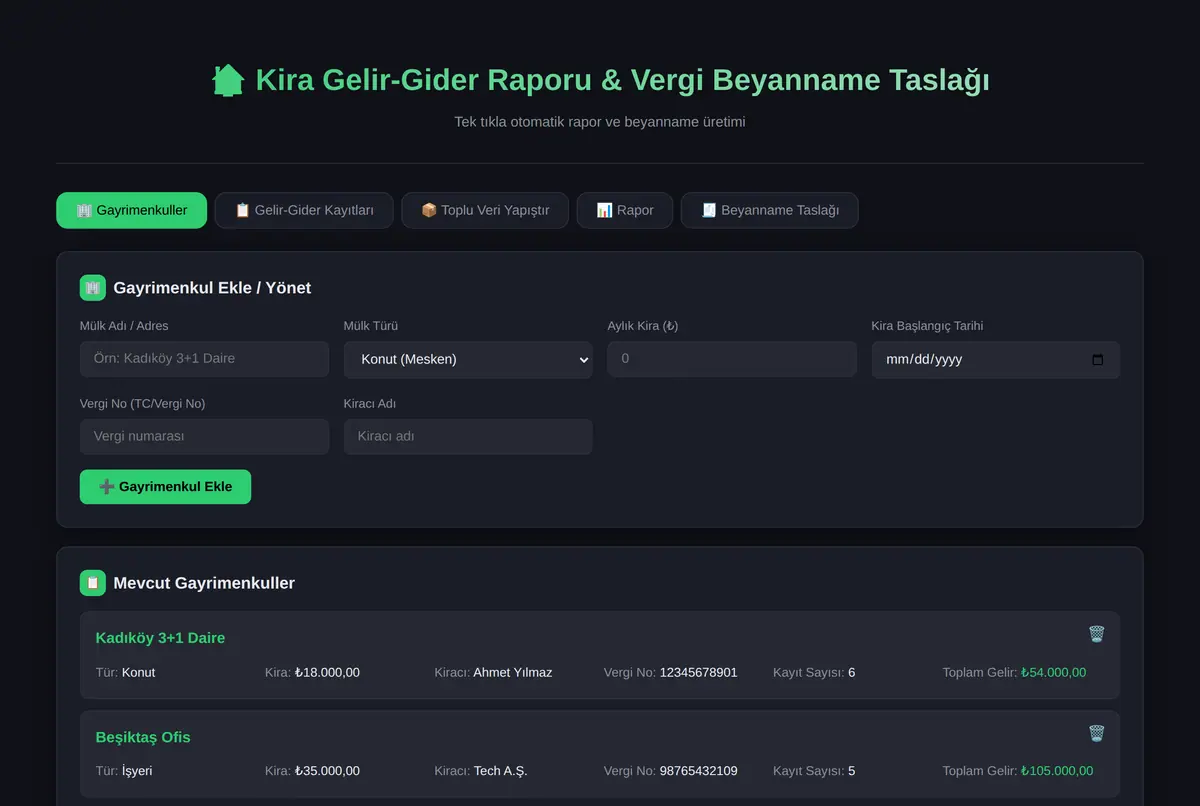Open the date picker calendar icon

point(1097,360)
